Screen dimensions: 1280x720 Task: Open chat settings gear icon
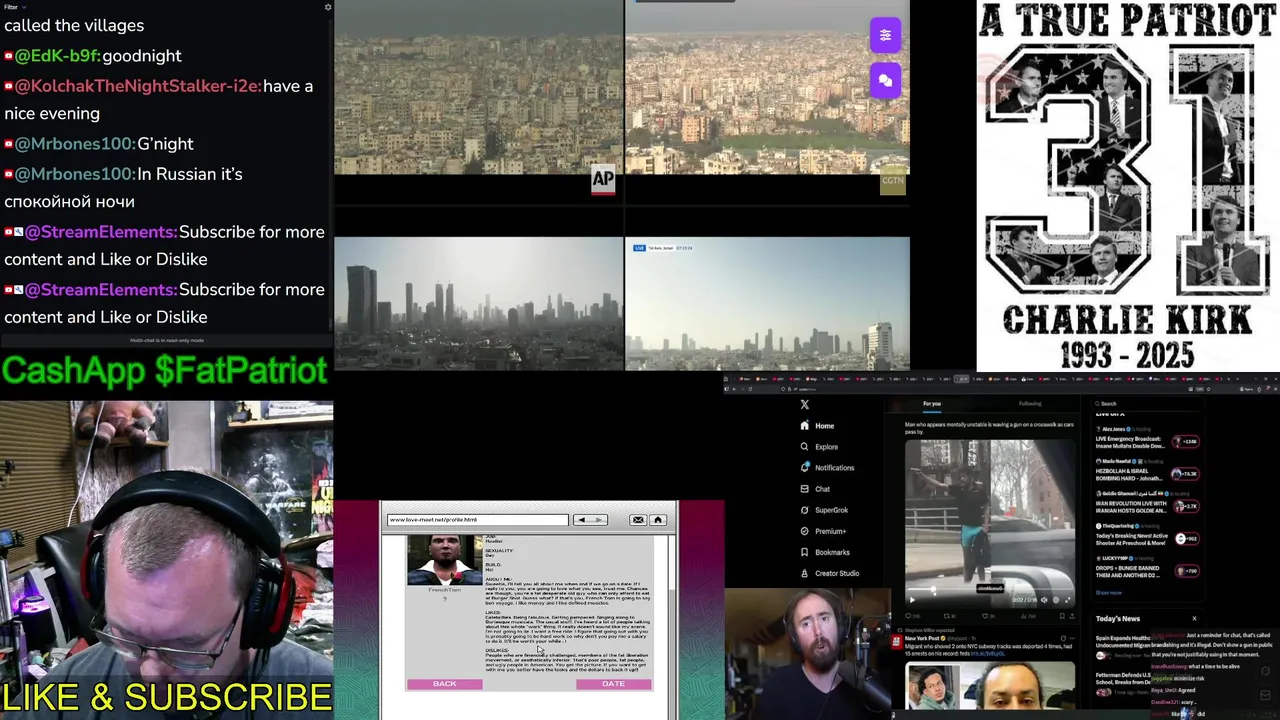pos(327,7)
